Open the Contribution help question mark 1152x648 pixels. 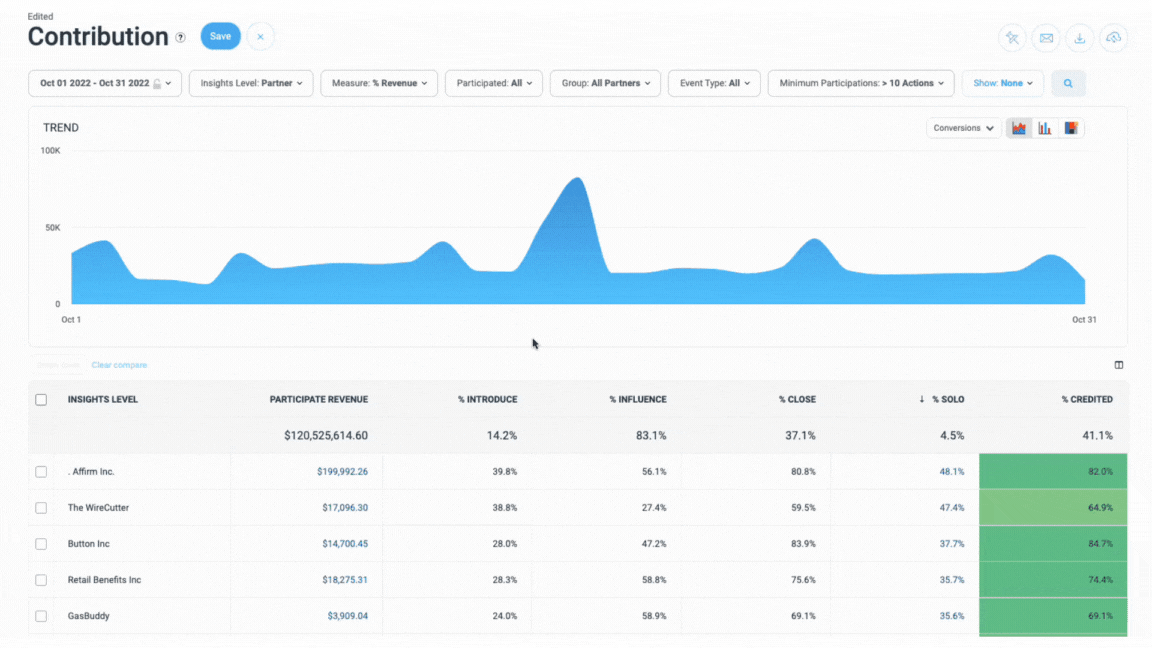point(181,38)
